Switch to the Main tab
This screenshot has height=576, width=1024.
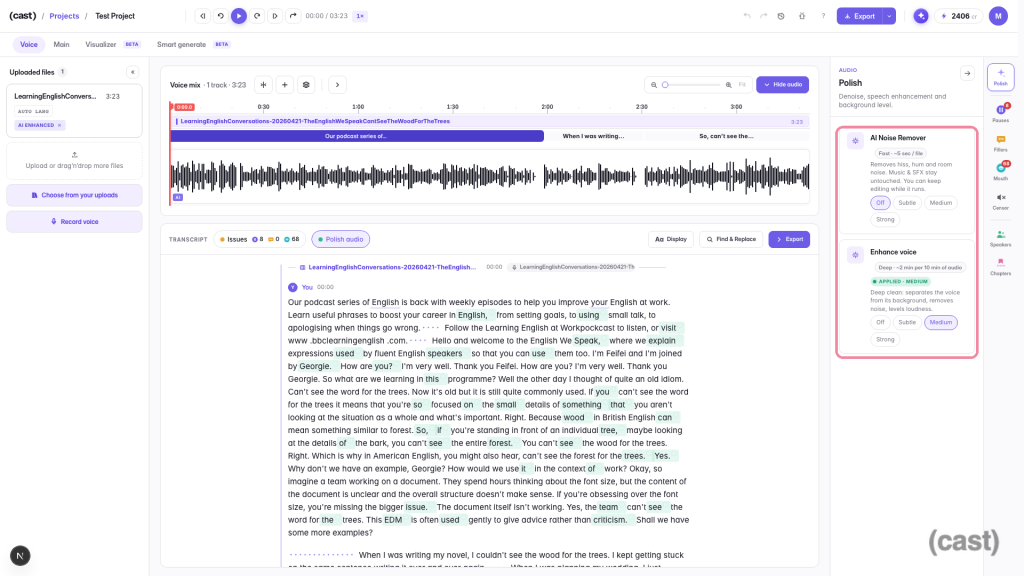pyautogui.click(x=61, y=44)
